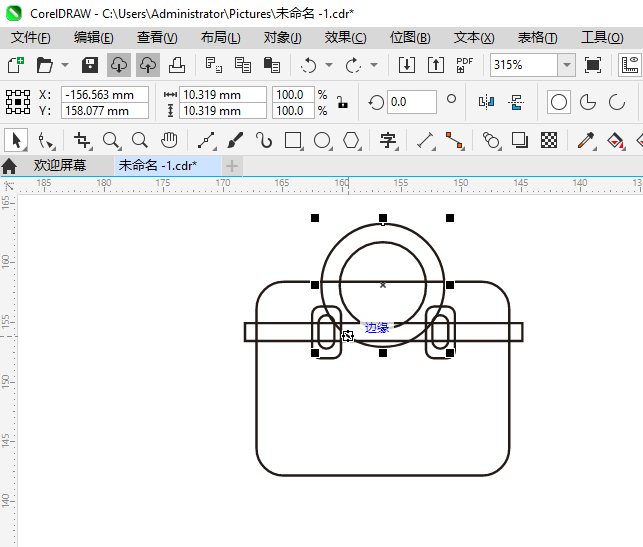The image size is (643, 547).
Task: Open the dropdown arrow beside Open folder
Action: 64,65
